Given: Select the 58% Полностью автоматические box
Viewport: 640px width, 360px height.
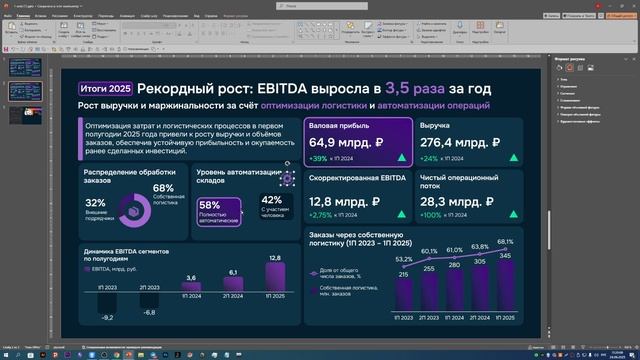Looking at the screenshot, I should click(219, 212).
